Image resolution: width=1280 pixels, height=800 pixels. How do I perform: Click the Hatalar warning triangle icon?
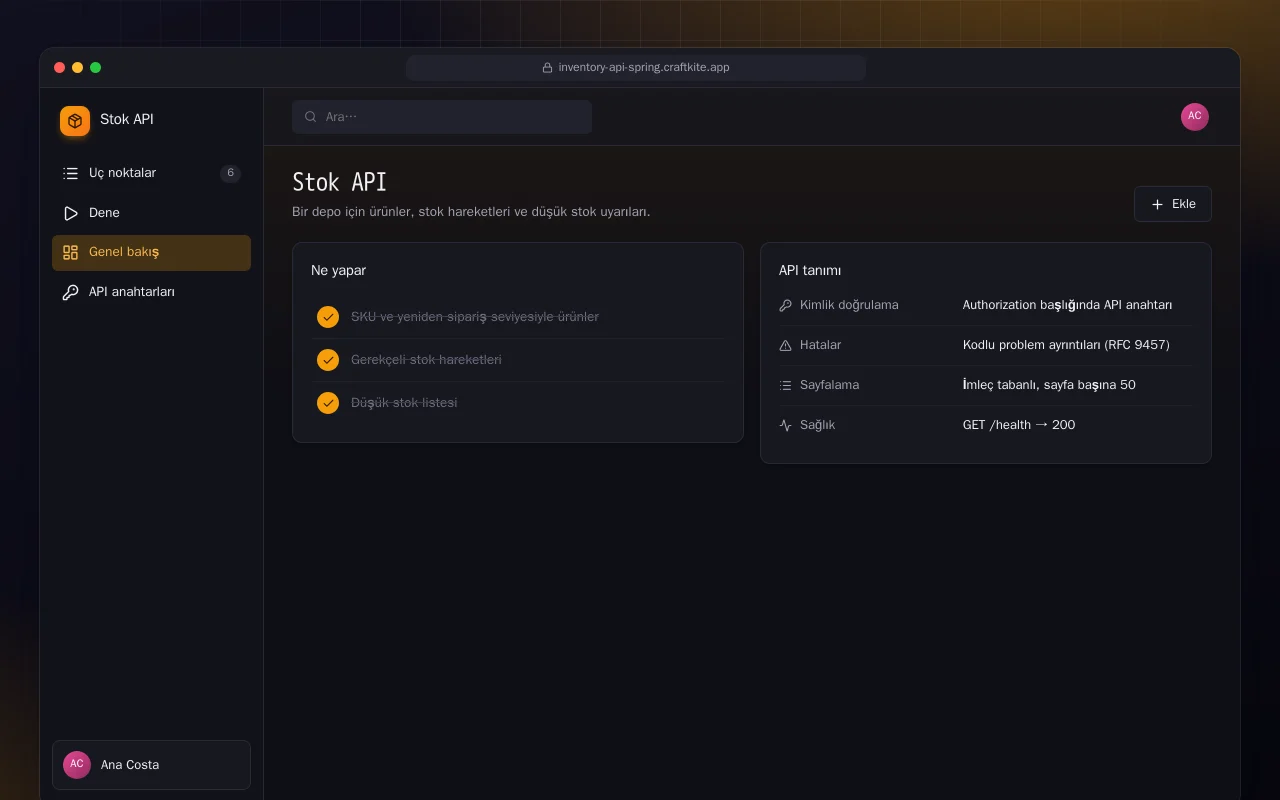coord(785,345)
